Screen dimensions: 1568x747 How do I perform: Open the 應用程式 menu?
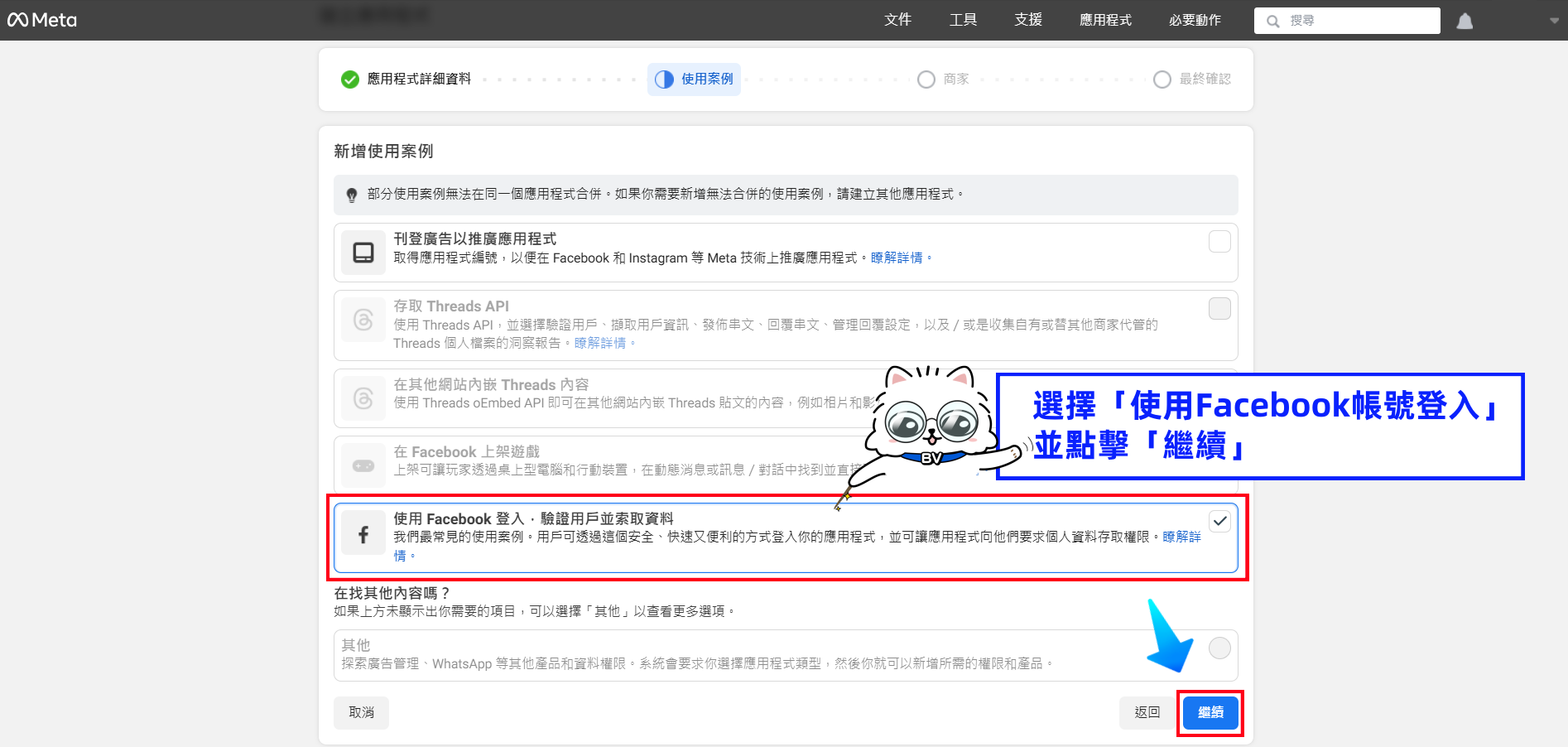click(1105, 20)
